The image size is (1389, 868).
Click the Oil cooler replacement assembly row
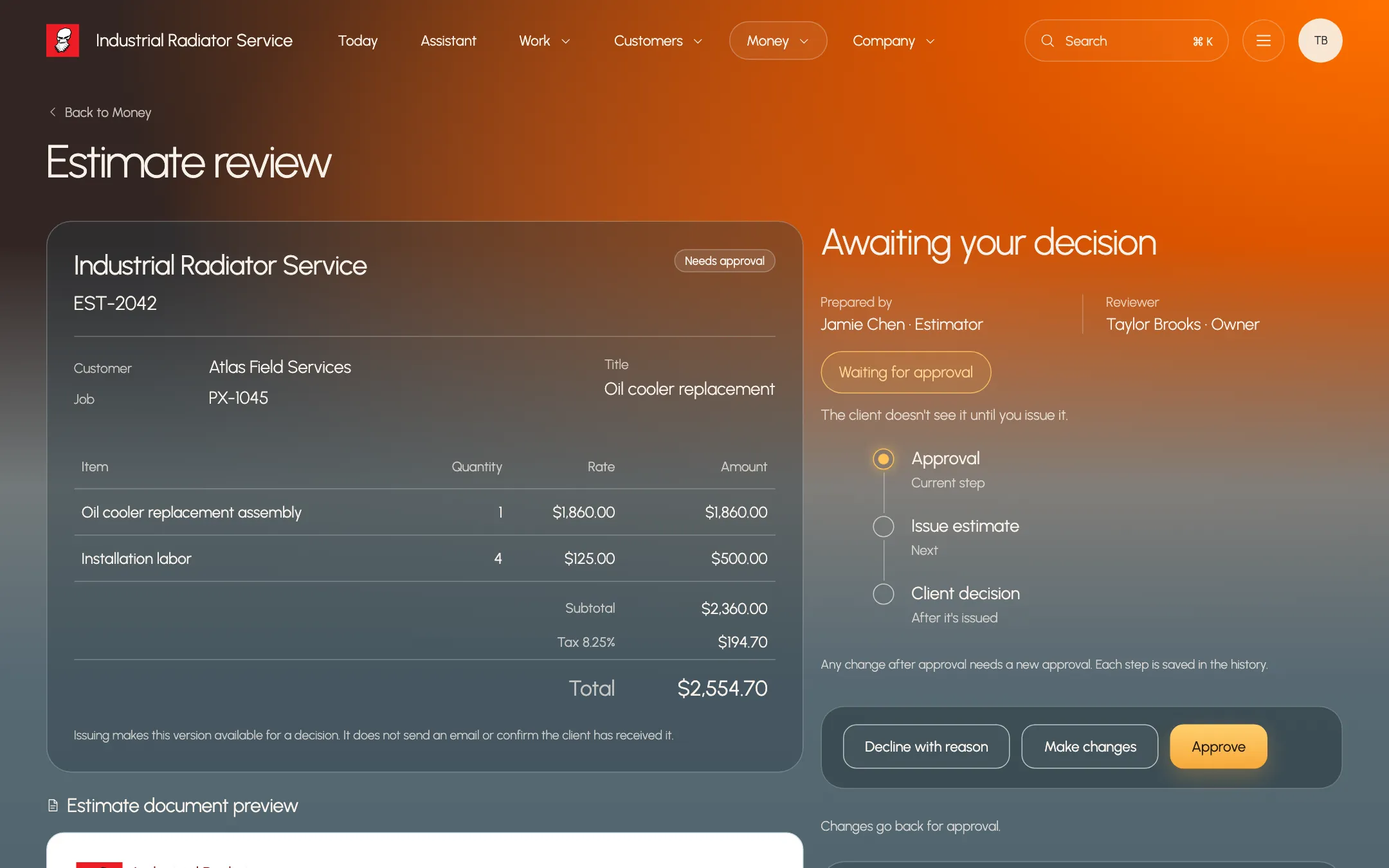pos(424,512)
